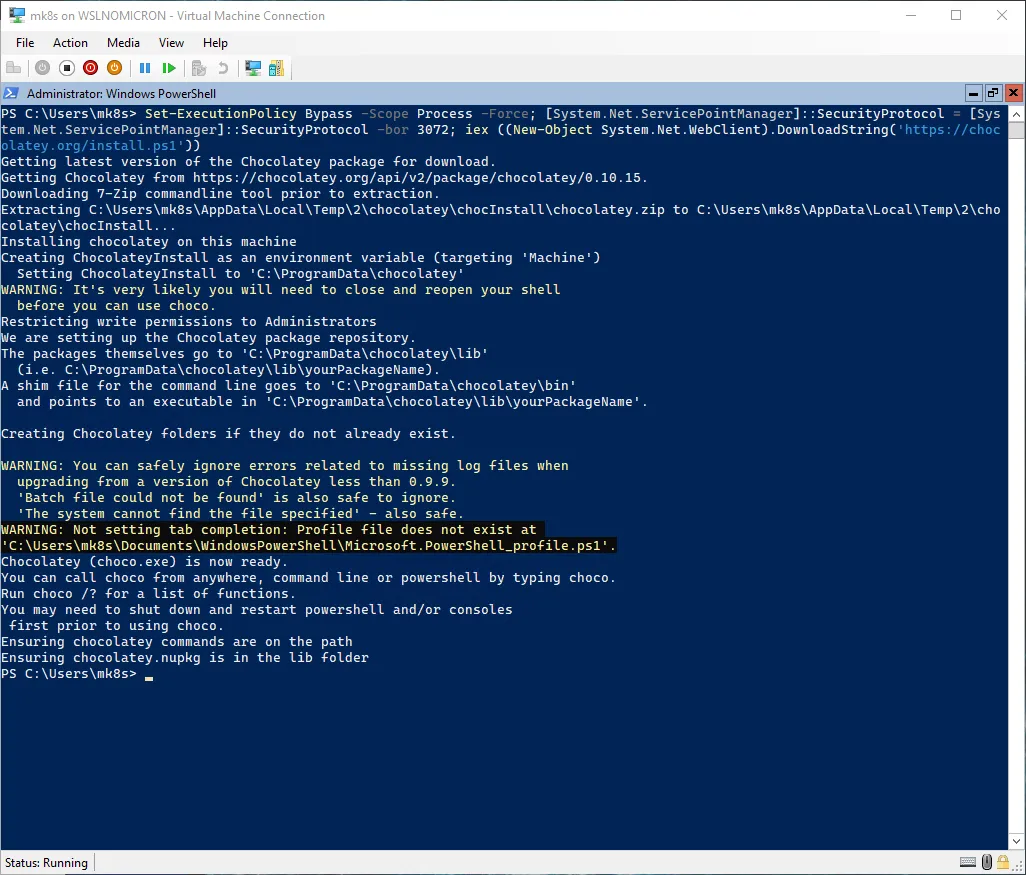Save VM state with the orange power icon

[114, 68]
